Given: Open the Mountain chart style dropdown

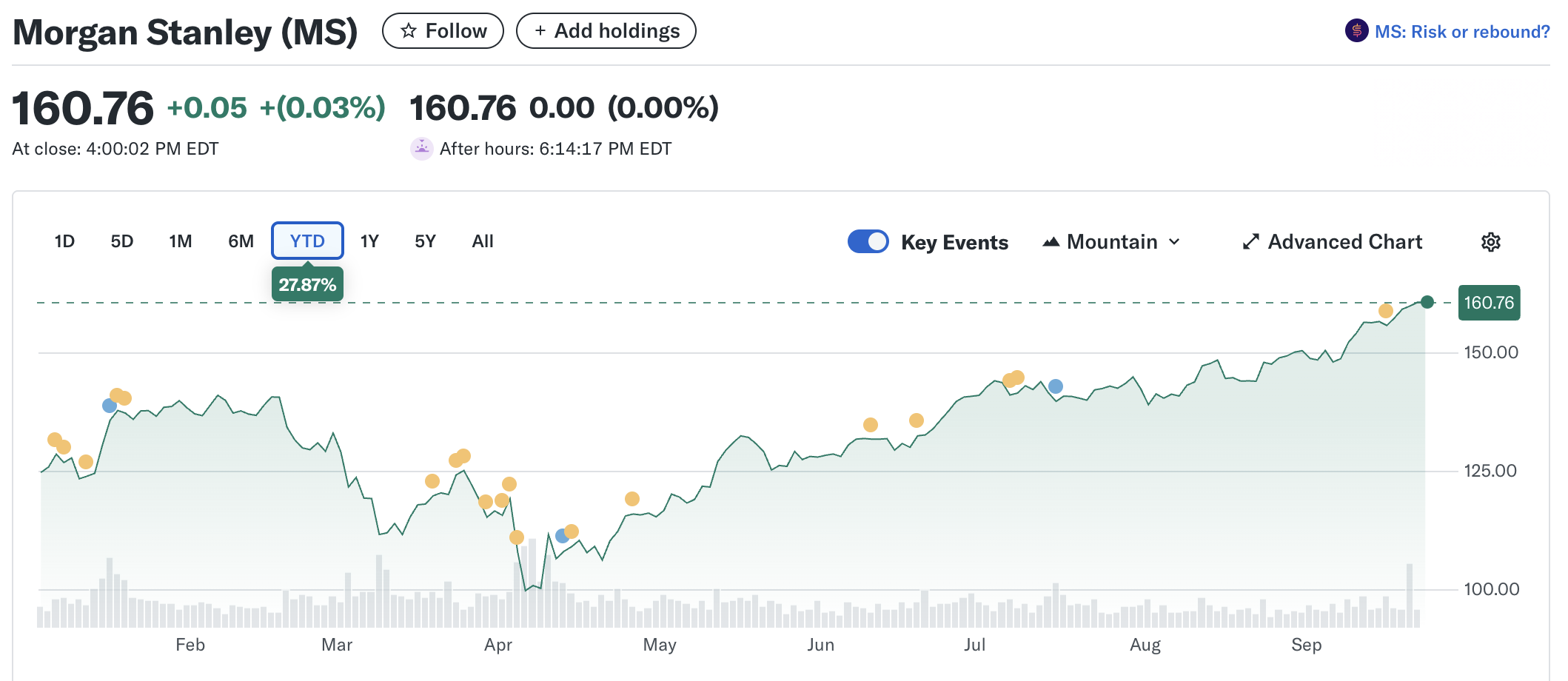Looking at the screenshot, I should (x=1111, y=242).
